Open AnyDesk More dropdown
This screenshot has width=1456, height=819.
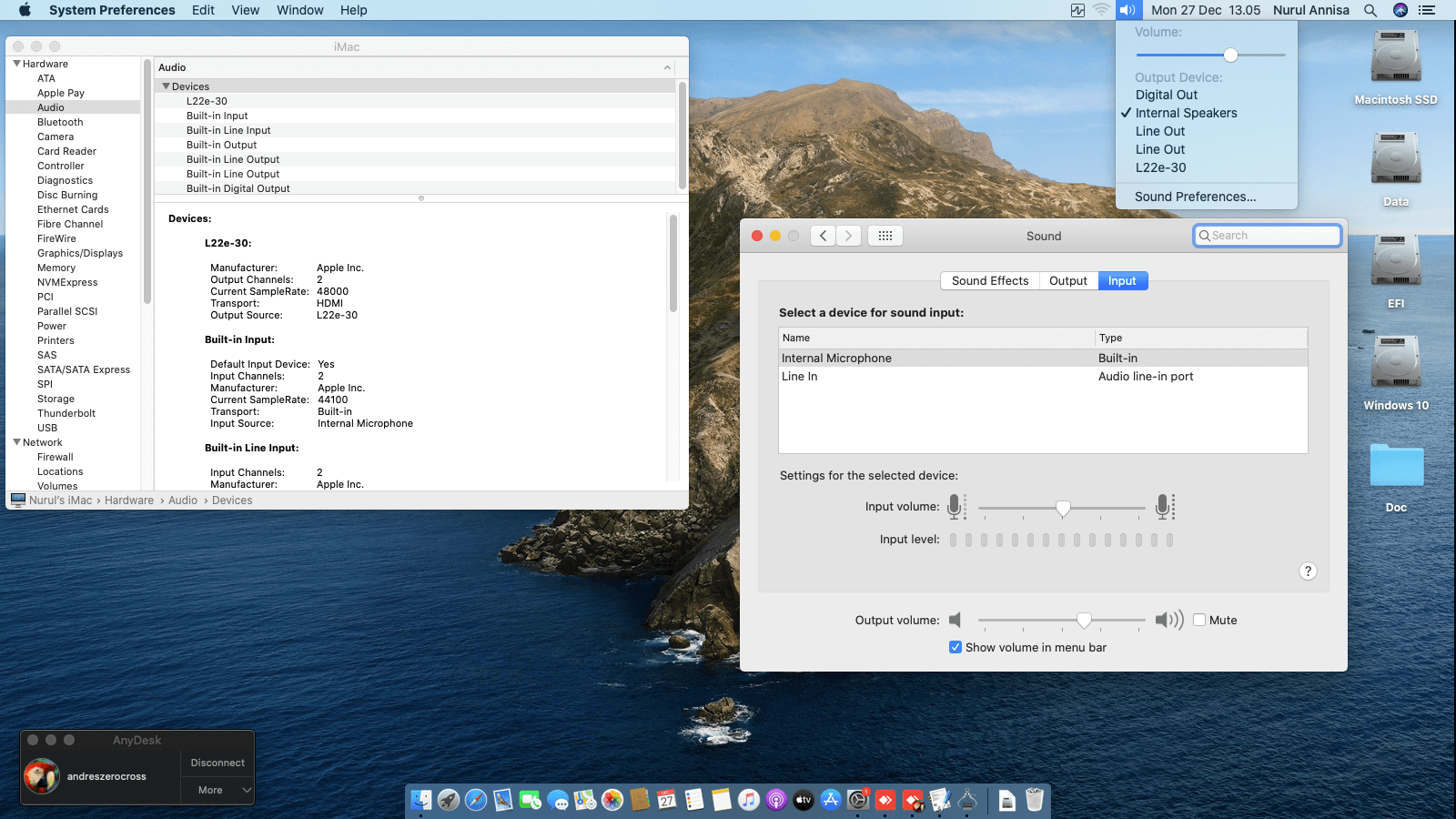point(217,790)
